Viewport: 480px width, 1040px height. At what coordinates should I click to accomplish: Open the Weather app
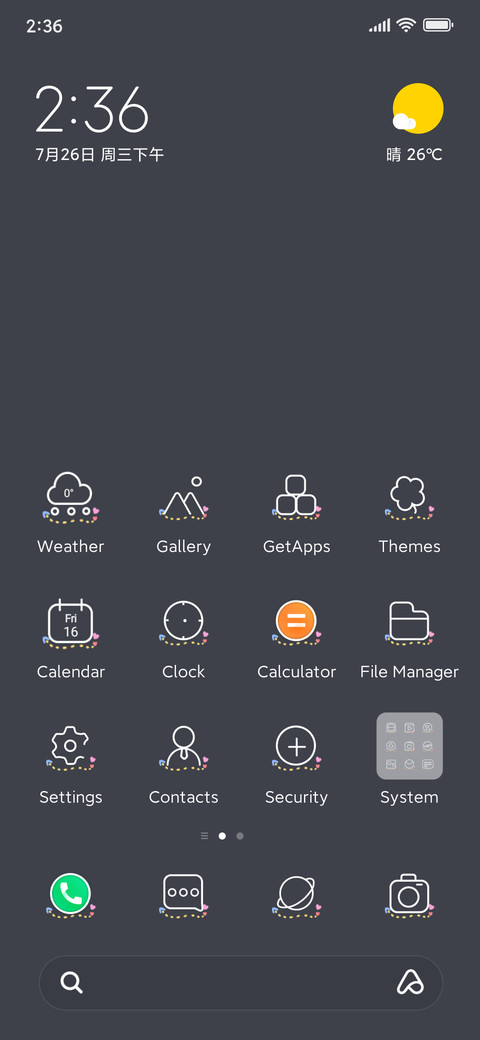pos(70,497)
